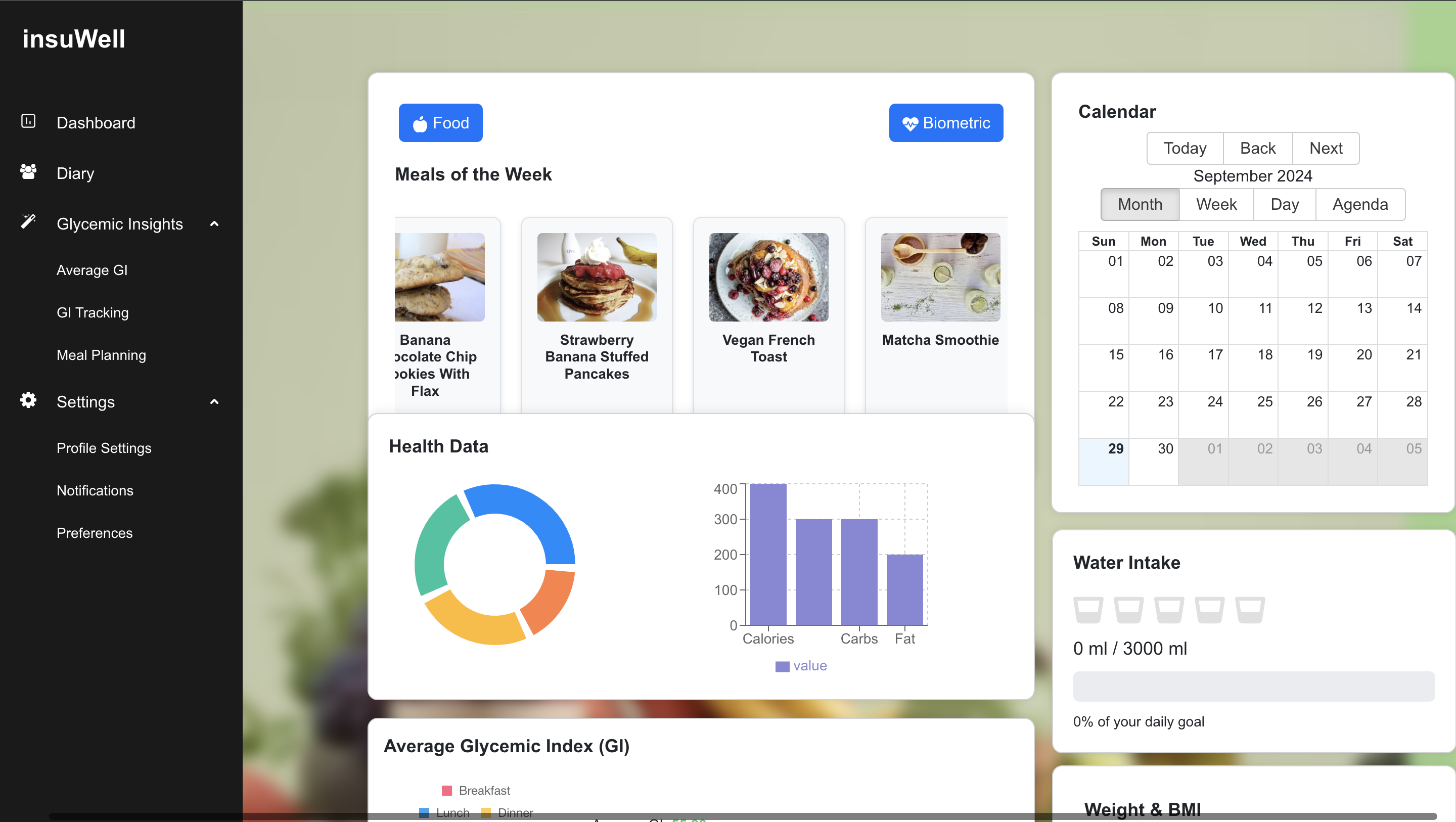Collapse the Glycemic Insights submenu chevron
The width and height of the screenshot is (1456, 822).
click(214, 224)
